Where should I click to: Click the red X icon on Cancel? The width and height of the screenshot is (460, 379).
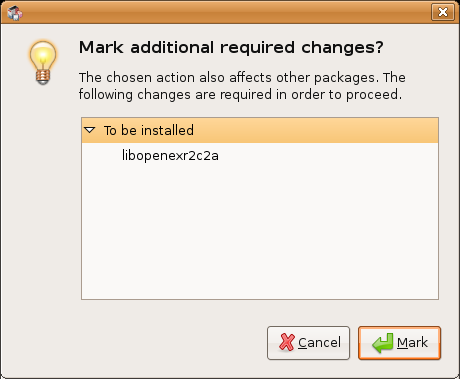tap(287, 343)
